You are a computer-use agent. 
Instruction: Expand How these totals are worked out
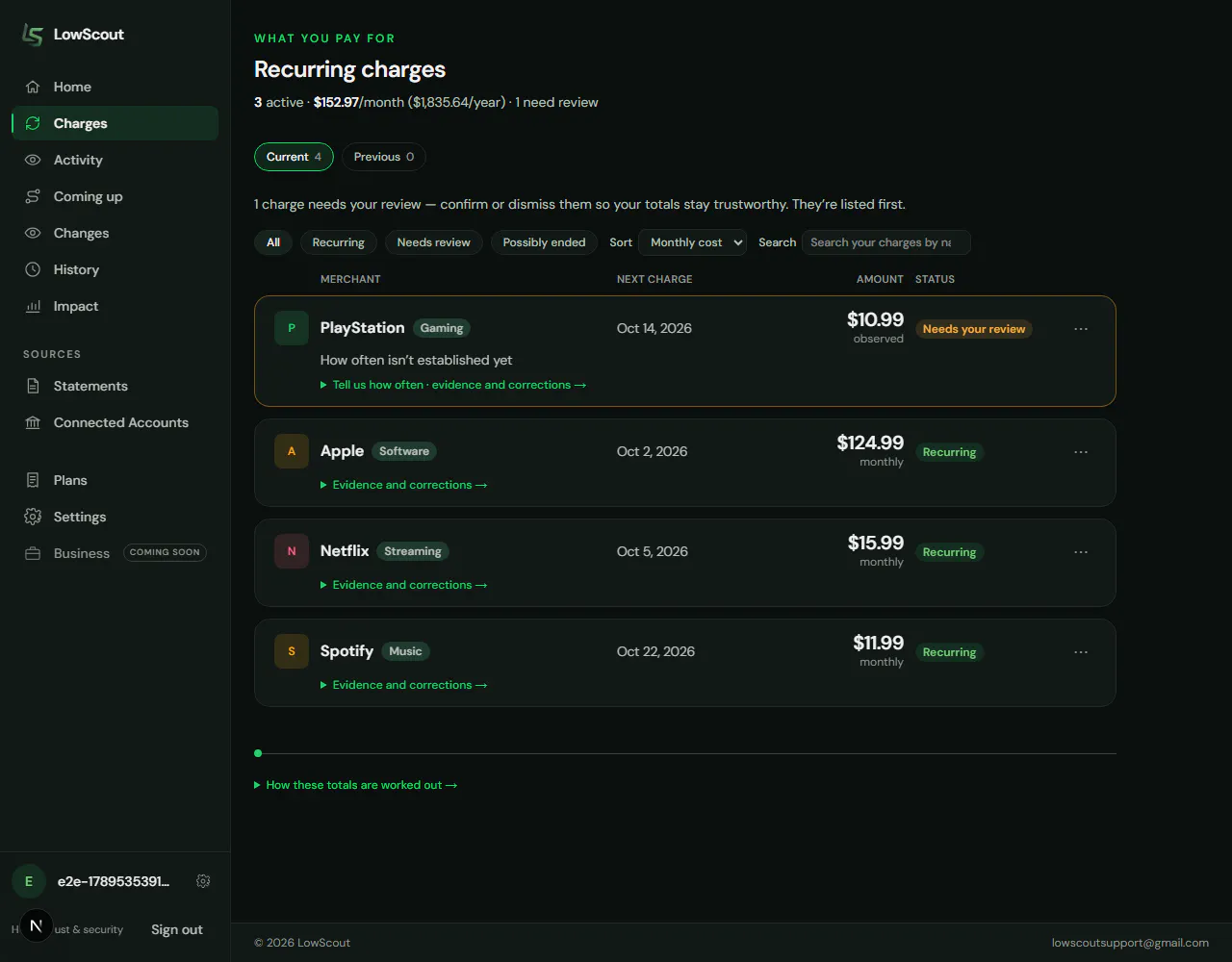coord(356,785)
